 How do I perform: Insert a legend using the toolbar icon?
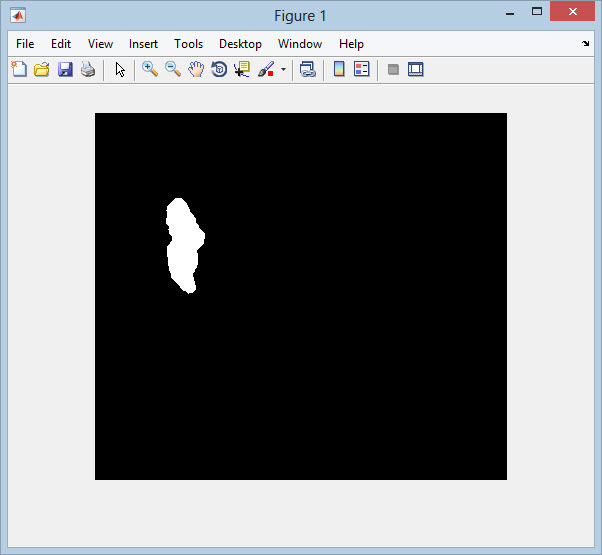[362, 69]
